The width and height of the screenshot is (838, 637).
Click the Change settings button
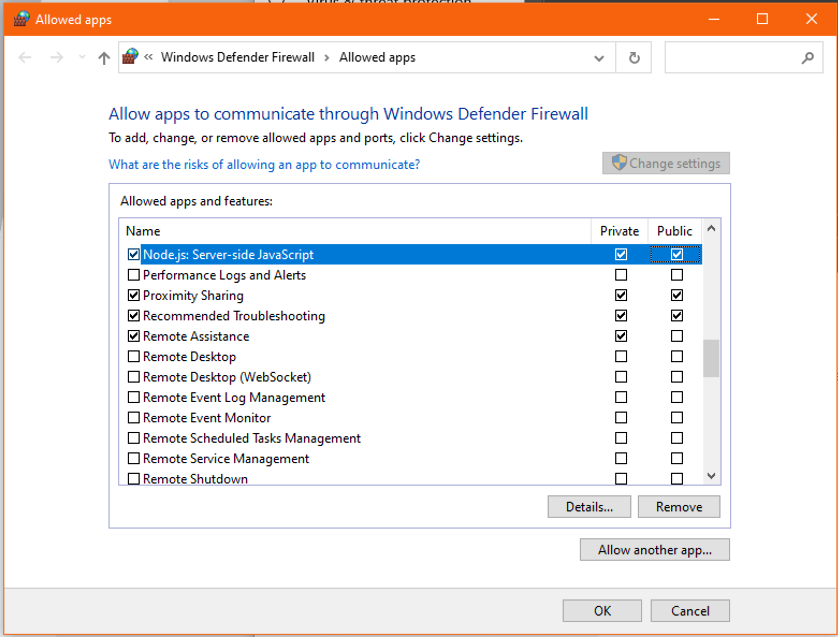point(666,164)
